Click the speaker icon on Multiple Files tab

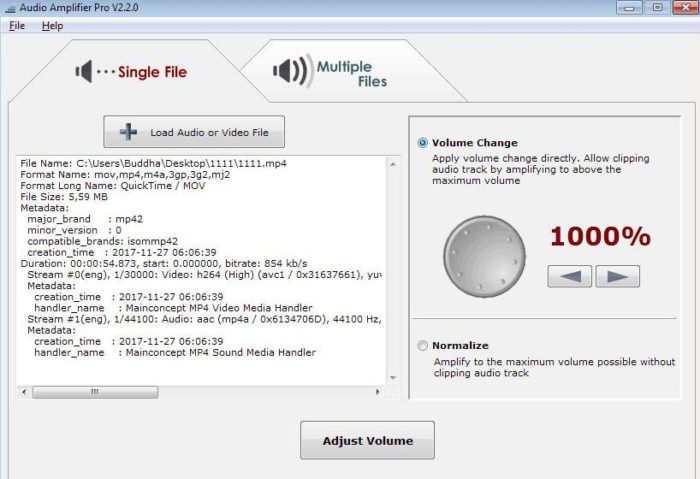pos(290,72)
